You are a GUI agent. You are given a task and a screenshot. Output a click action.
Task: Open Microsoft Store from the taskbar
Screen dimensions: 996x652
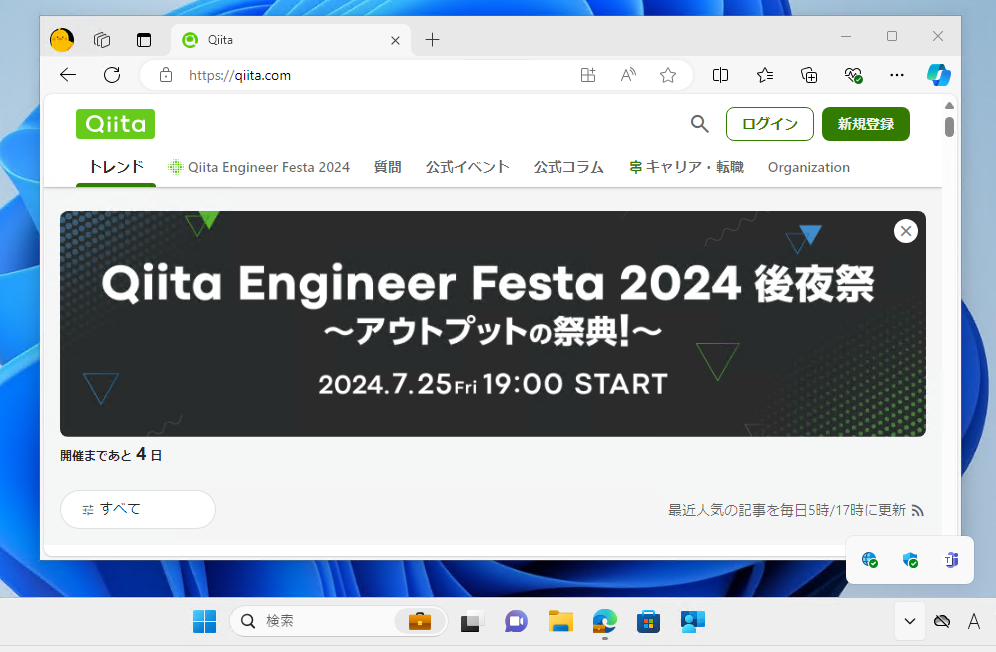(649, 621)
